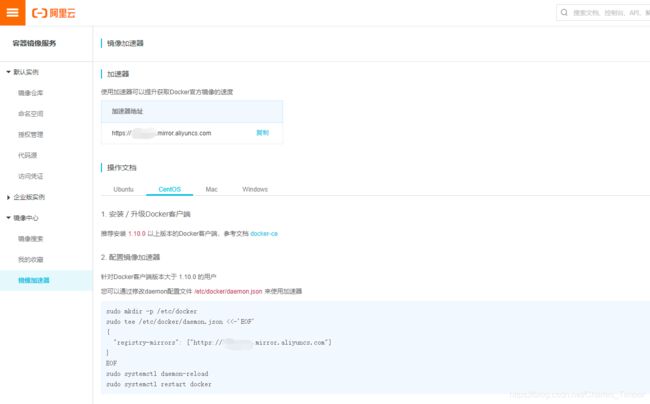Viewport: 650px width, 404px height.
Task: Click the 复制 link beside accelerator address
Action: coord(262,133)
